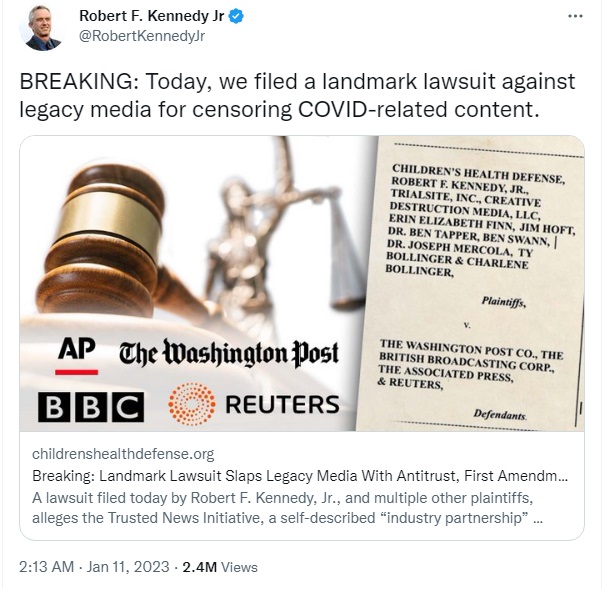This screenshot has height=589, width=603.
Task: Click the wooden gavel in the image
Action: tap(115, 246)
